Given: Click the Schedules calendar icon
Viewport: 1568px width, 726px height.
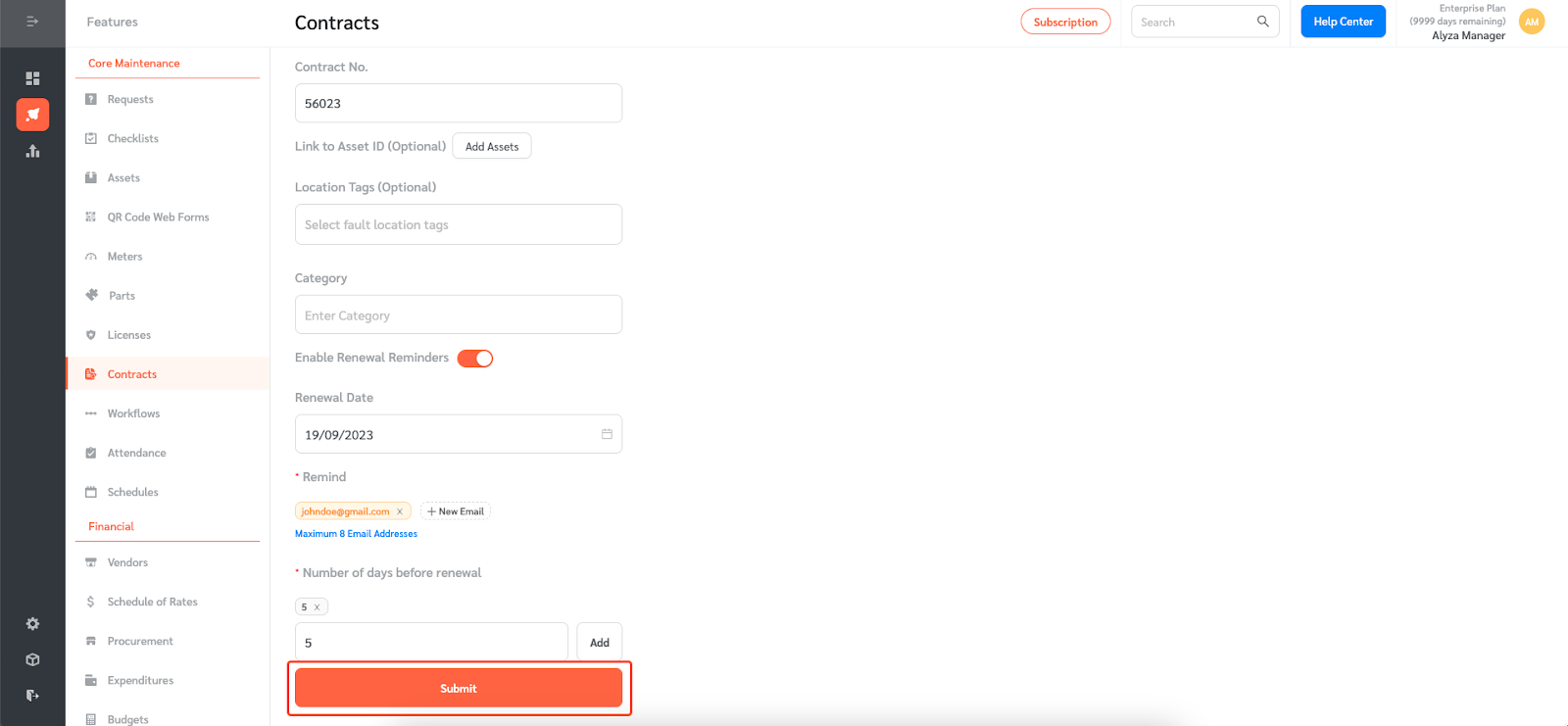Looking at the screenshot, I should tap(91, 492).
